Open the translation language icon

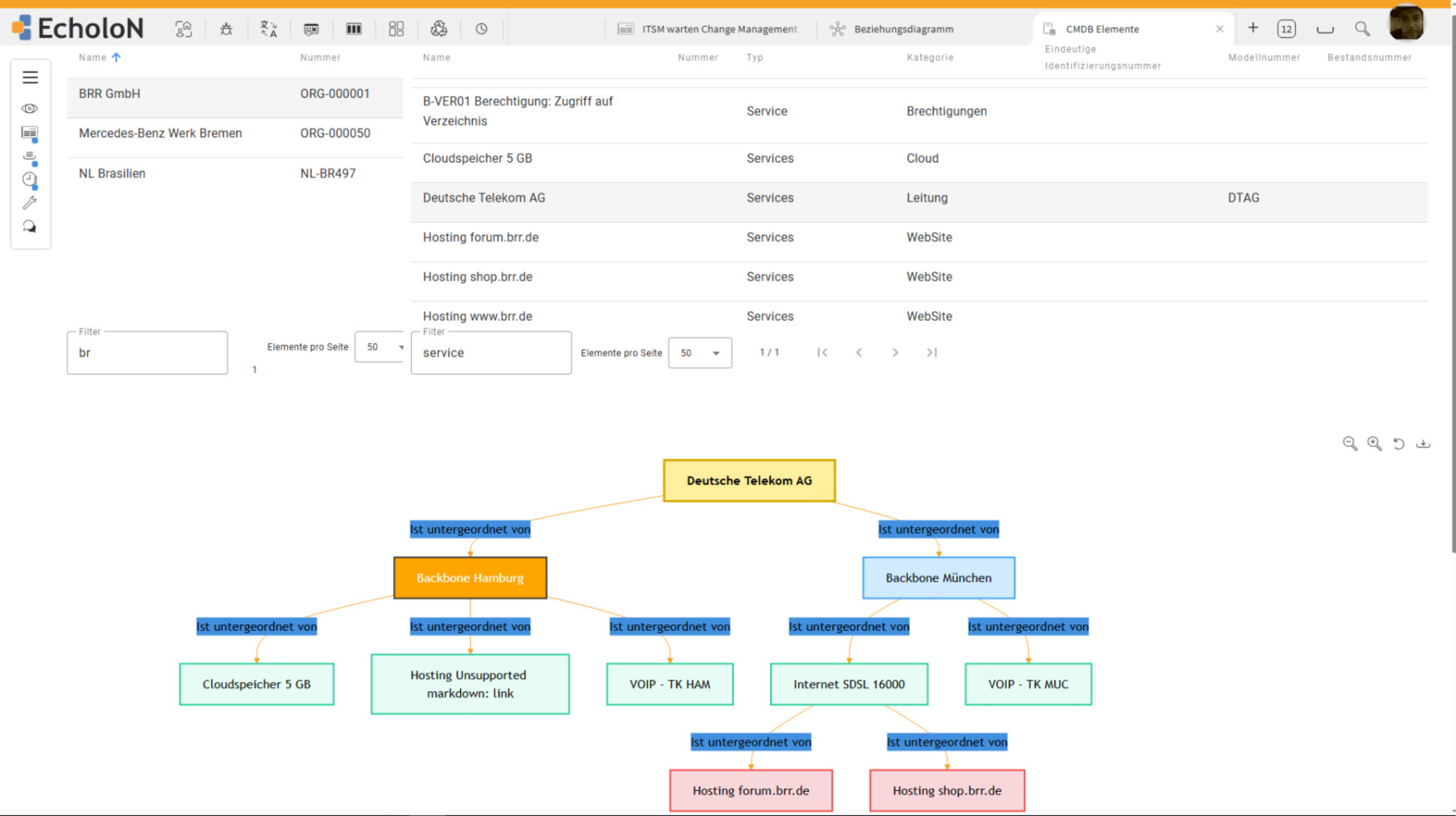tap(268, 29)
